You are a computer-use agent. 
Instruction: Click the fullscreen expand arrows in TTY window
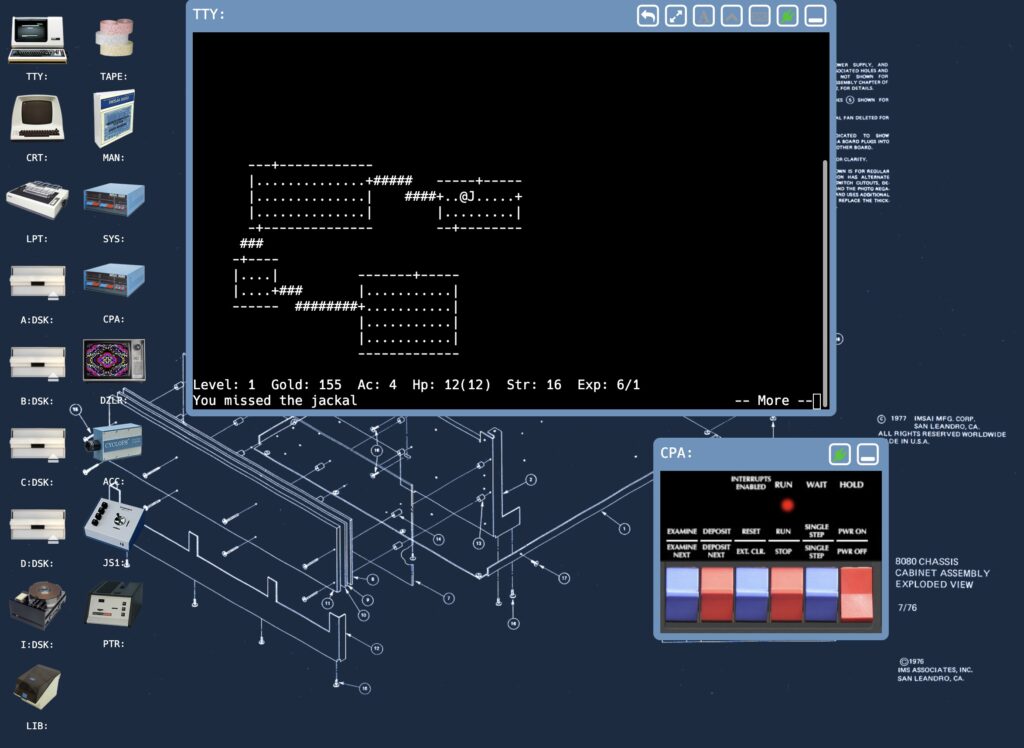[x=676, y=16]
